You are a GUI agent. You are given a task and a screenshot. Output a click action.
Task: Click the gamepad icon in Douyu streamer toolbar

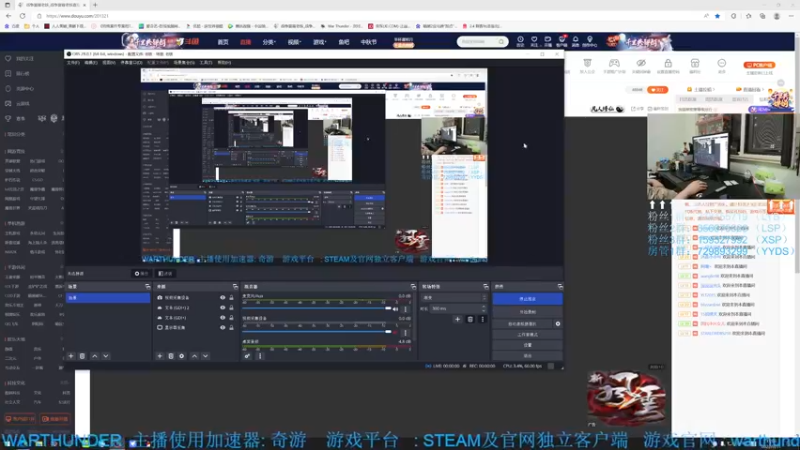(x=614, y=63)
